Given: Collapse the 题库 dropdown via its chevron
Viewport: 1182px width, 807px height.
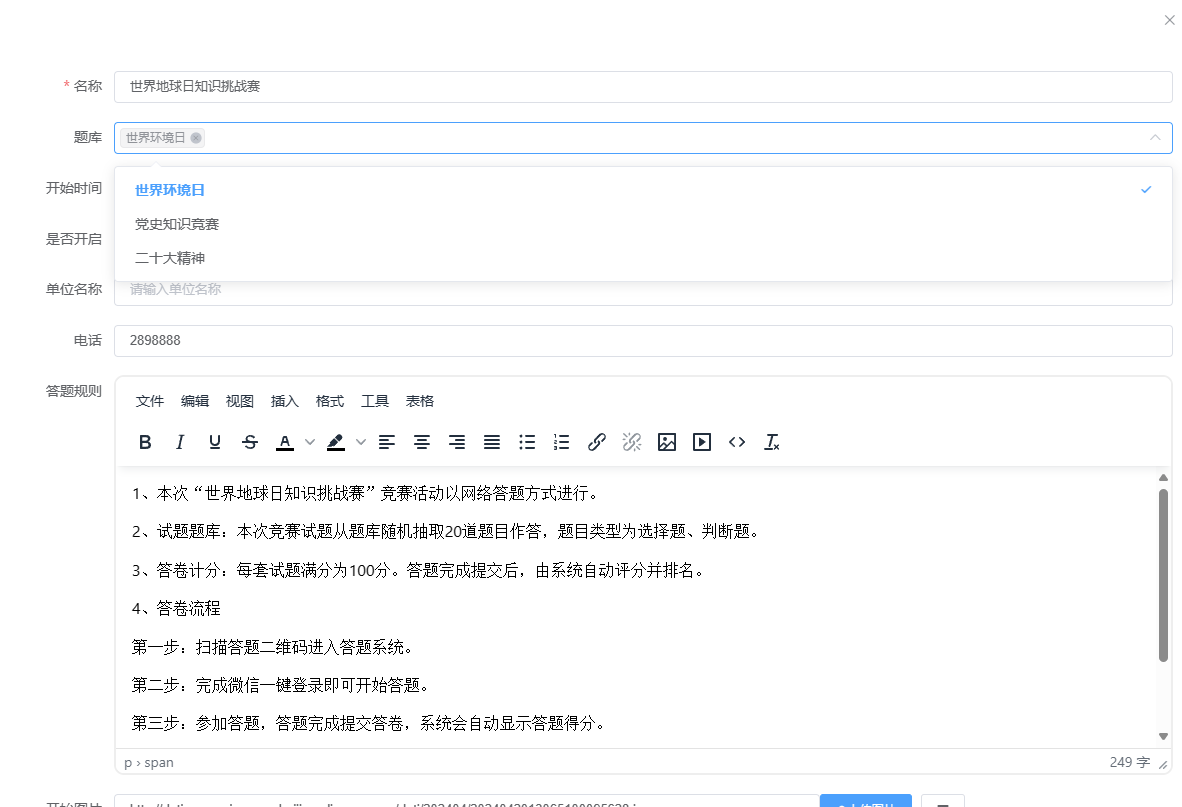Looking at the screenshot, I should point(1155,137).
